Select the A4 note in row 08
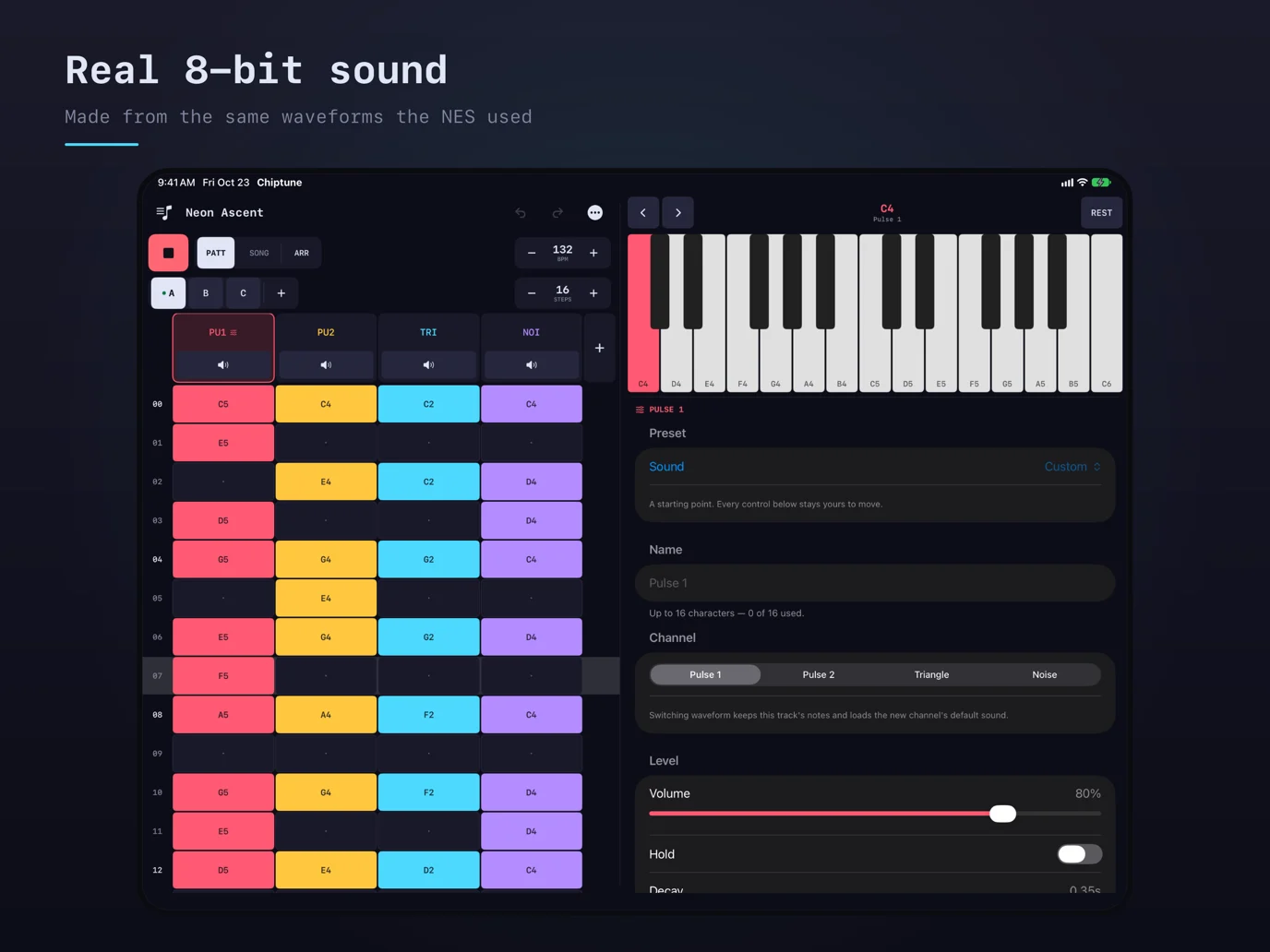1270x952 pixels. [x=326, y=715]
